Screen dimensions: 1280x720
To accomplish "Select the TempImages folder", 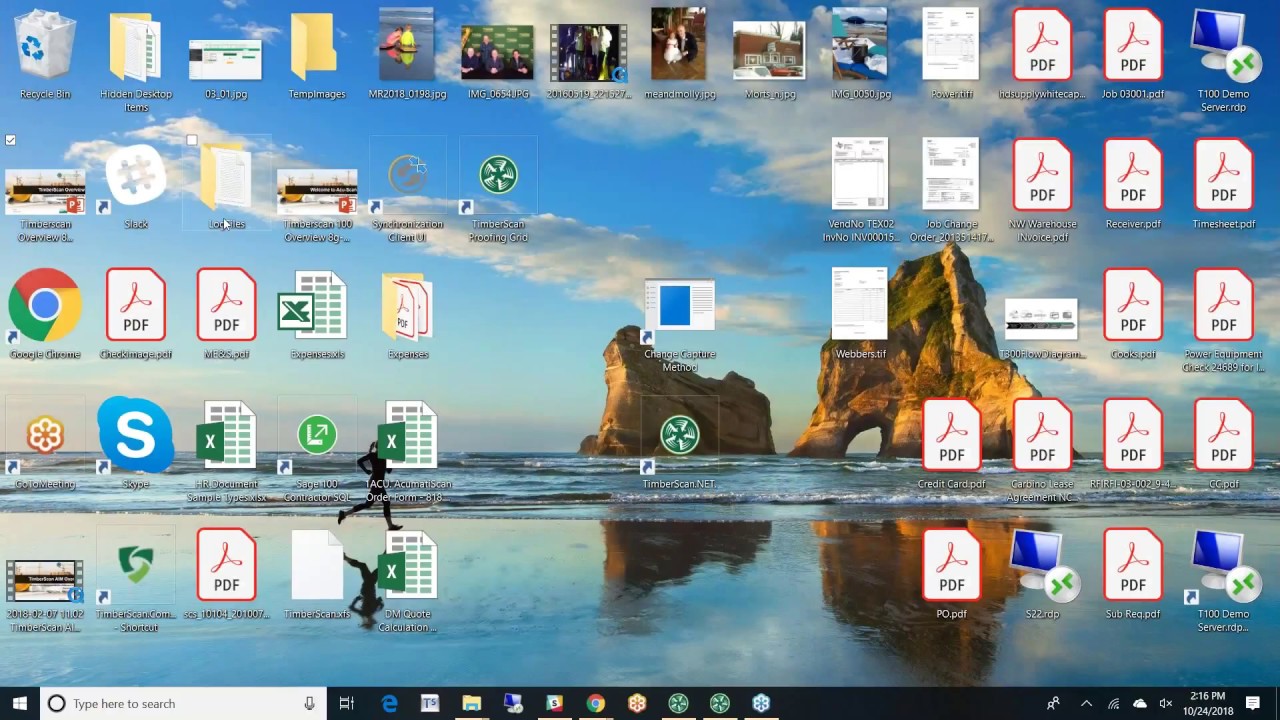I will (317, 55).
